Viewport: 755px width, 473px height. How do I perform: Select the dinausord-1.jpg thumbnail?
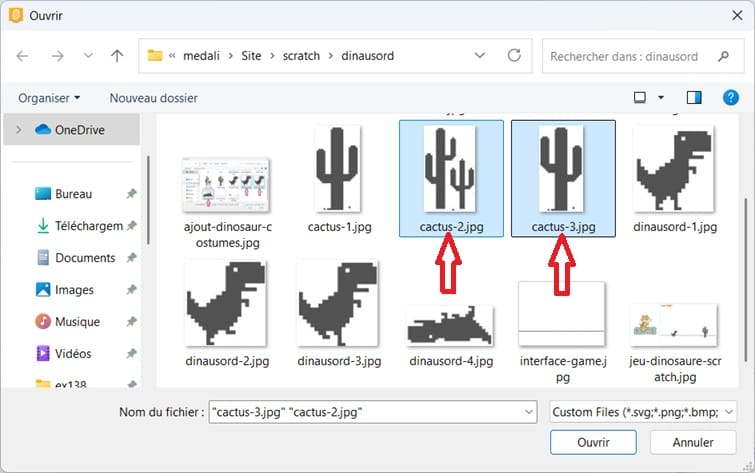point(674,169)
